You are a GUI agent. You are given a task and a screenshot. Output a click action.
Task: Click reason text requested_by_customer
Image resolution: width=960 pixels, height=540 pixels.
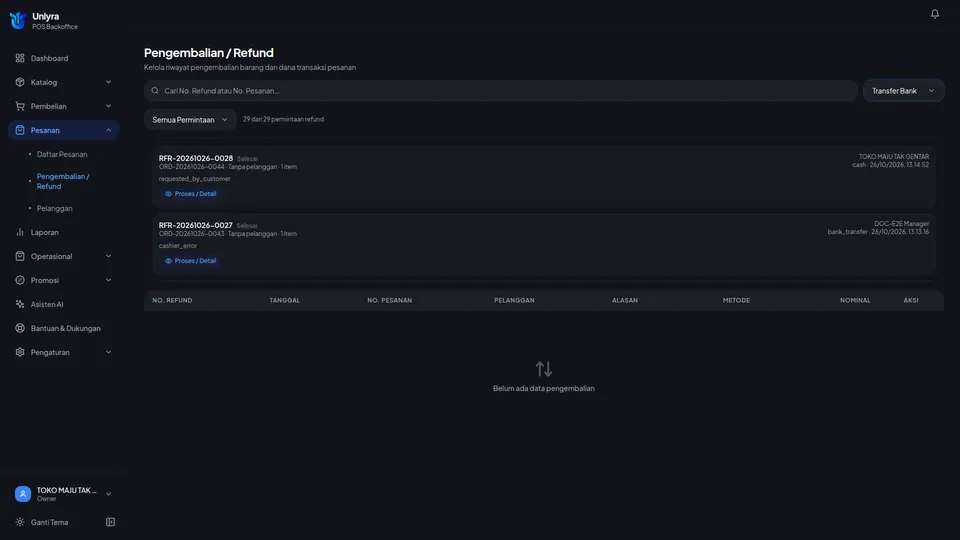[x=195, y=179]
